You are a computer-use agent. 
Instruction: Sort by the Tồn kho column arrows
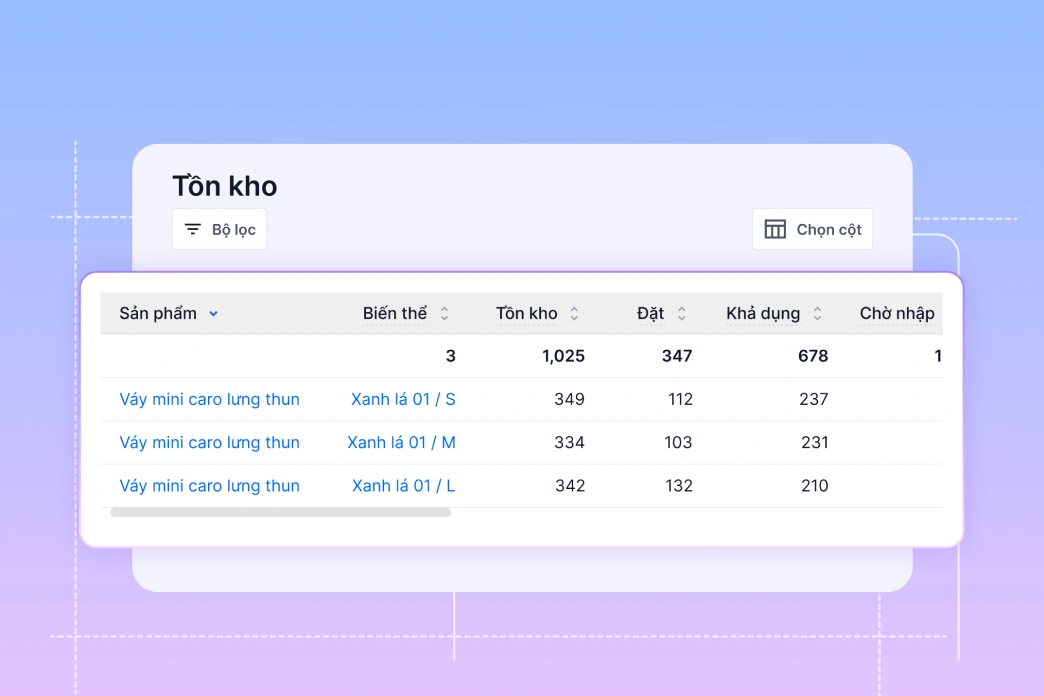coord(574,314)
